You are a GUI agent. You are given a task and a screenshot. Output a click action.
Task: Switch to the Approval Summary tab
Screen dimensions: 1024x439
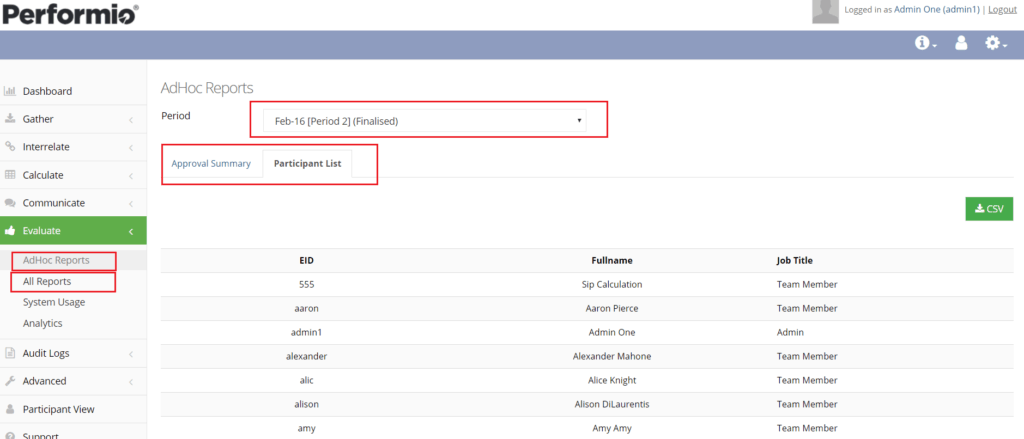coord(211,164)
